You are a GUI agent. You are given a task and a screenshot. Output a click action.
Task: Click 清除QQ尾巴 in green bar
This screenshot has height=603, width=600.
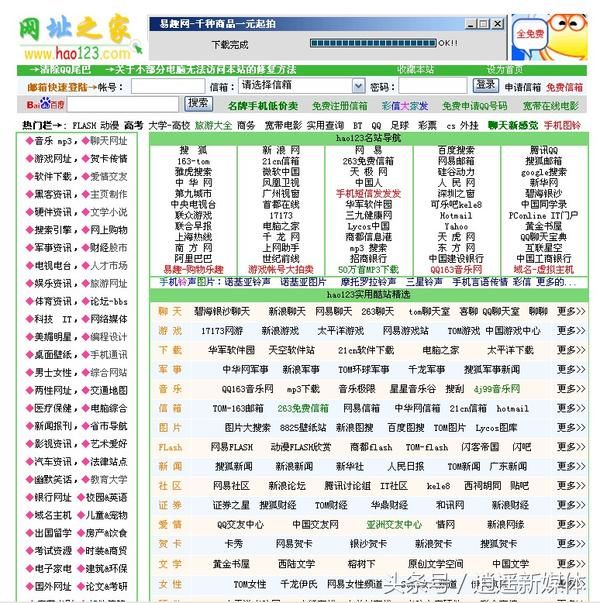60,70
